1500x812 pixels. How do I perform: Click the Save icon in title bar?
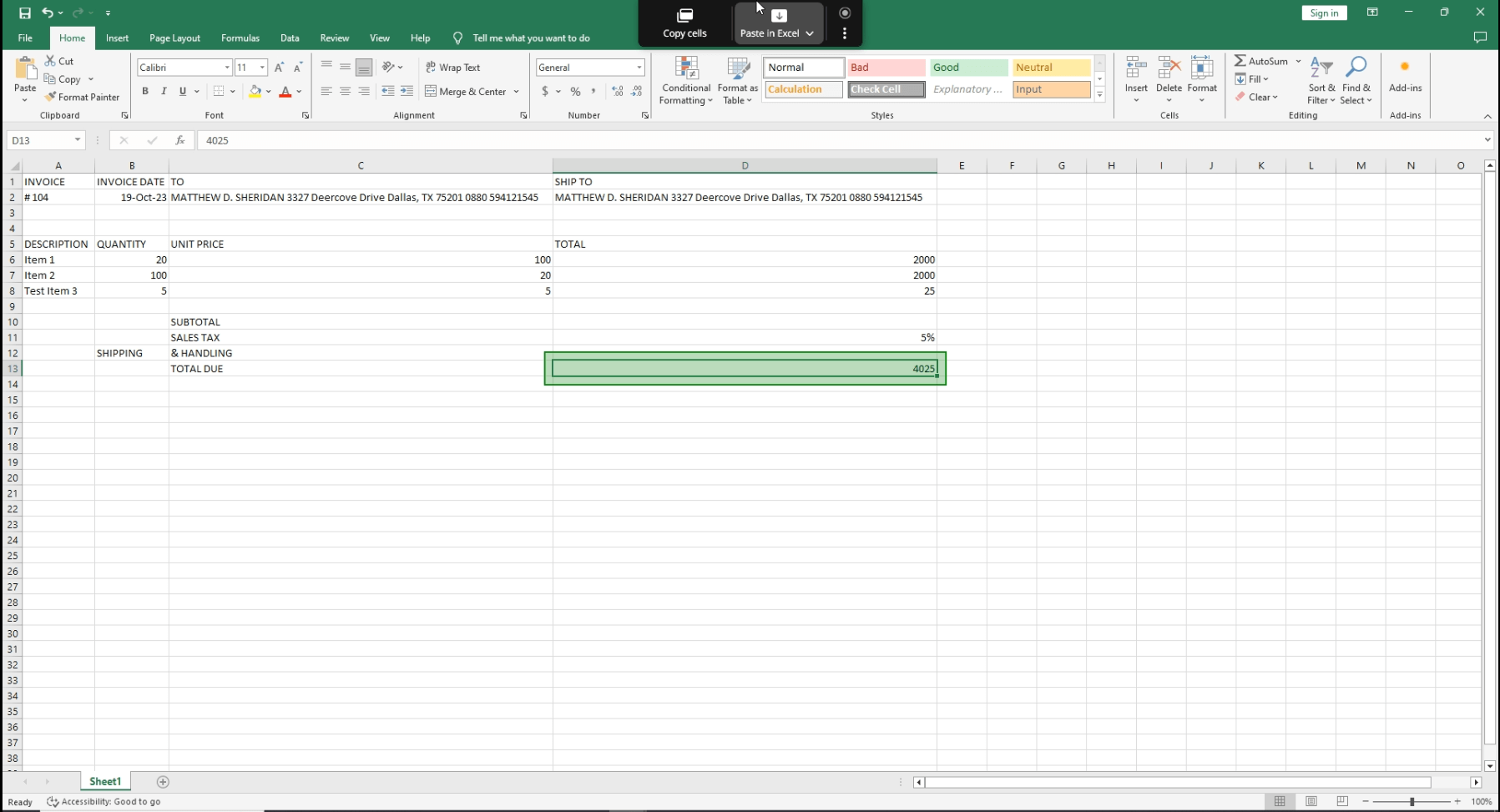[25, 13]
